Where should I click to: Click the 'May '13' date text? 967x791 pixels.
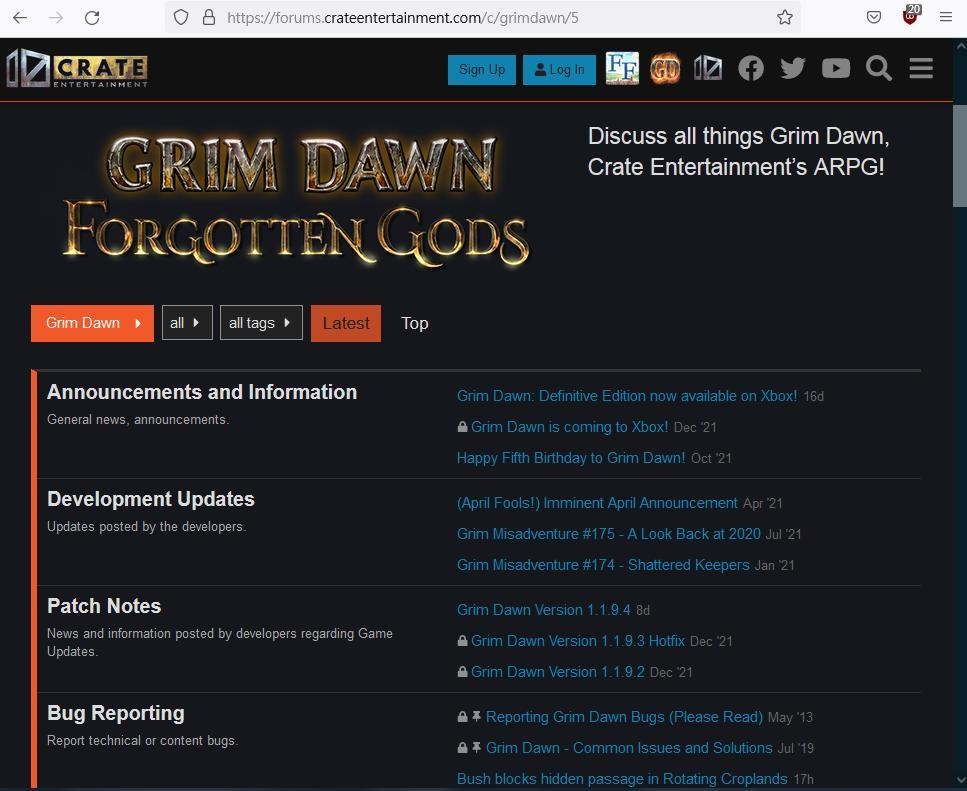click(790, 717)
